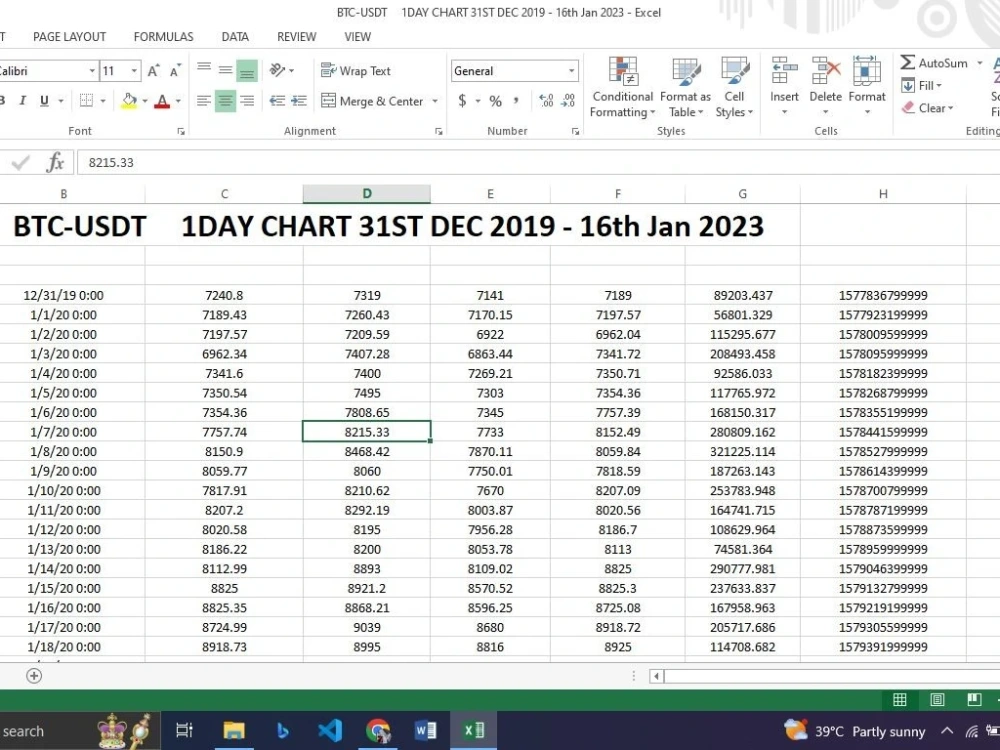1000x750 pixels.
Task: Click Decrease Decimal icon
Action: click(x=568, y=101)
